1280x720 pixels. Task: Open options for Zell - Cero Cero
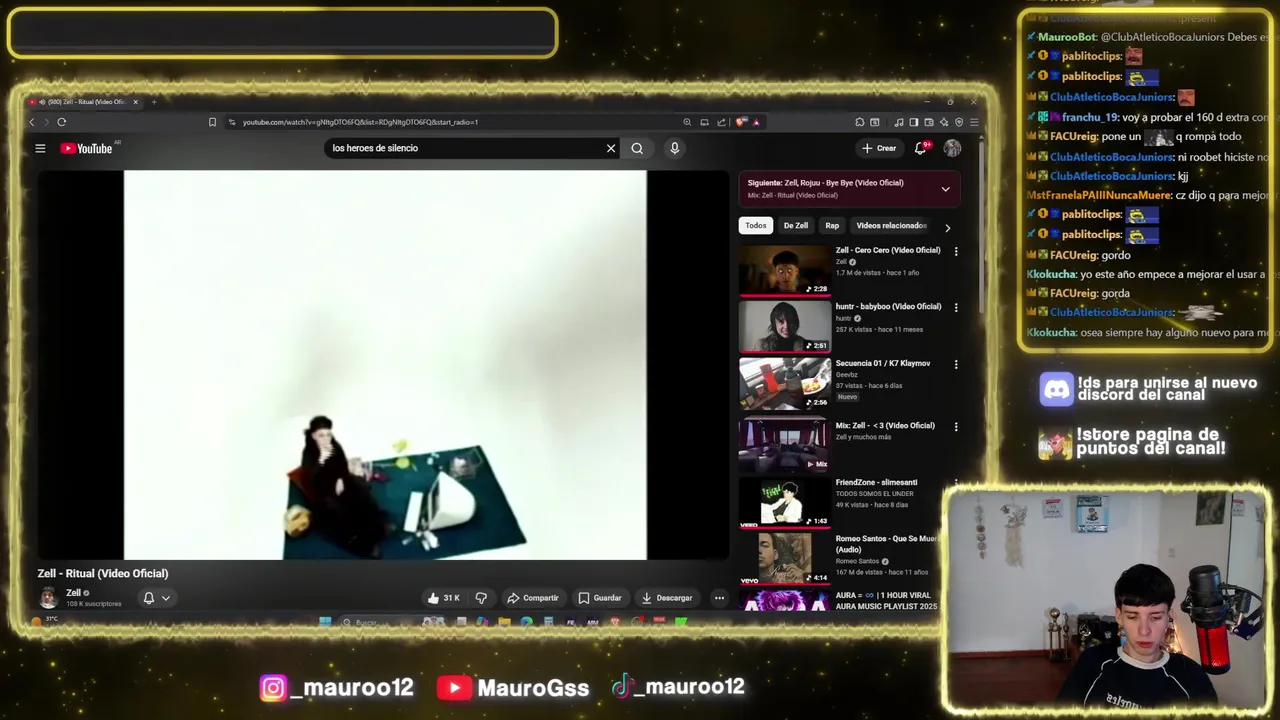click(956, 251)
